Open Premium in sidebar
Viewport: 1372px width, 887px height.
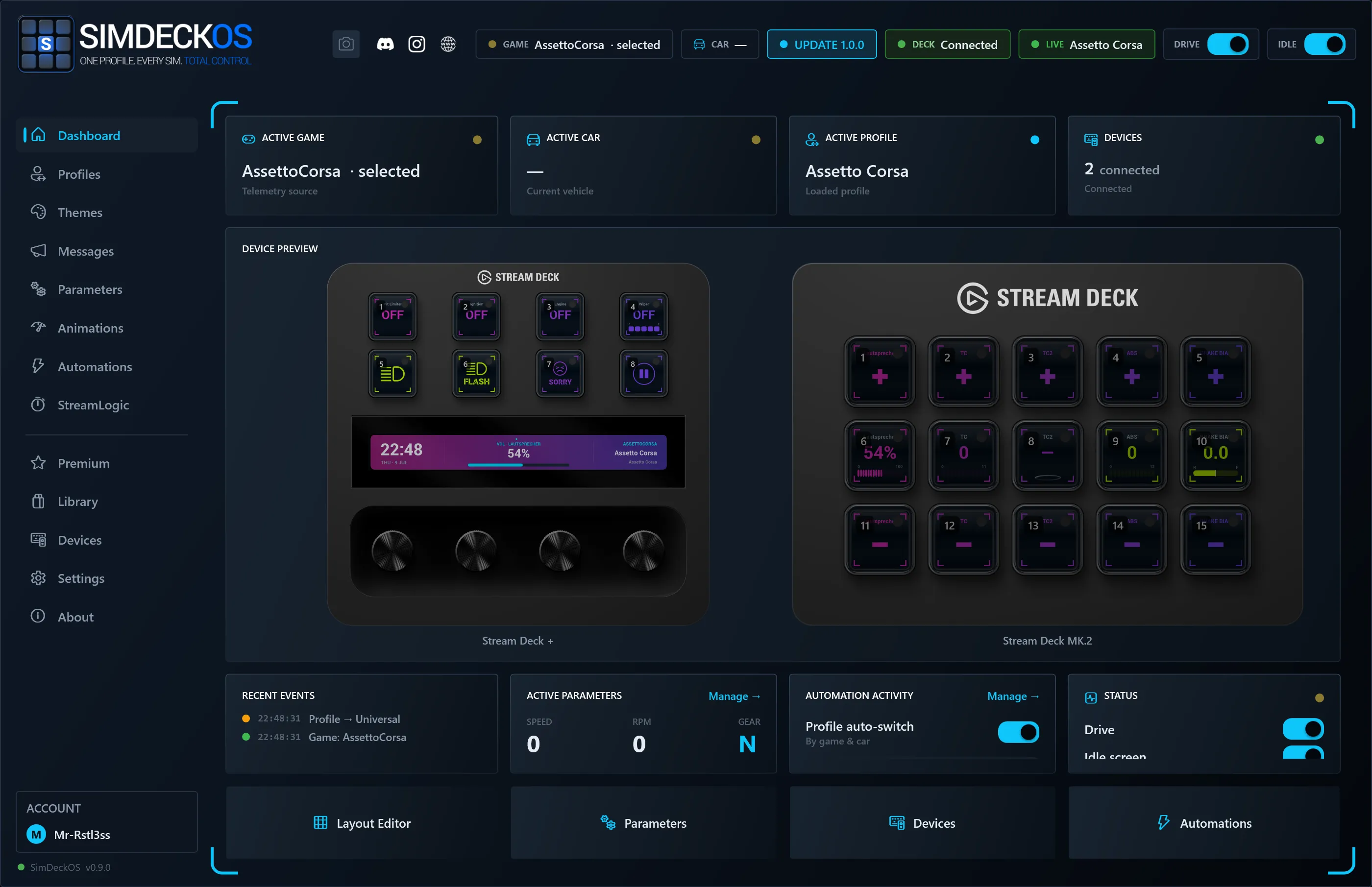[107, 463]
